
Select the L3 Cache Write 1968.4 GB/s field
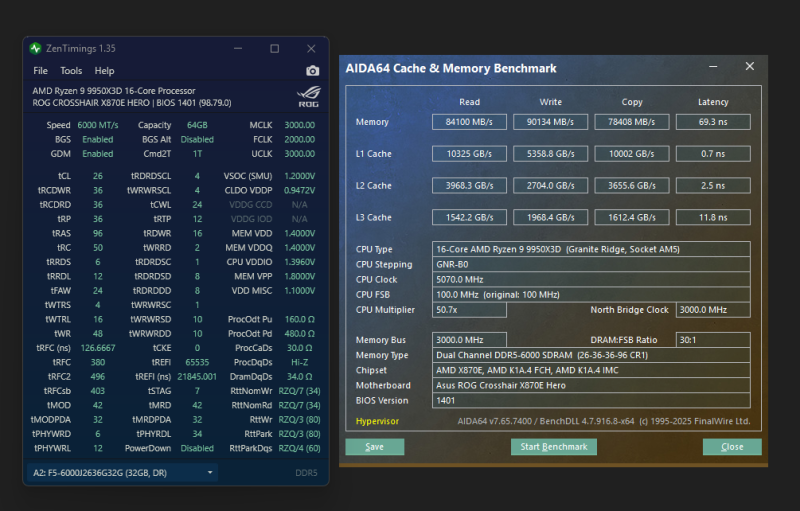[550, 217]
